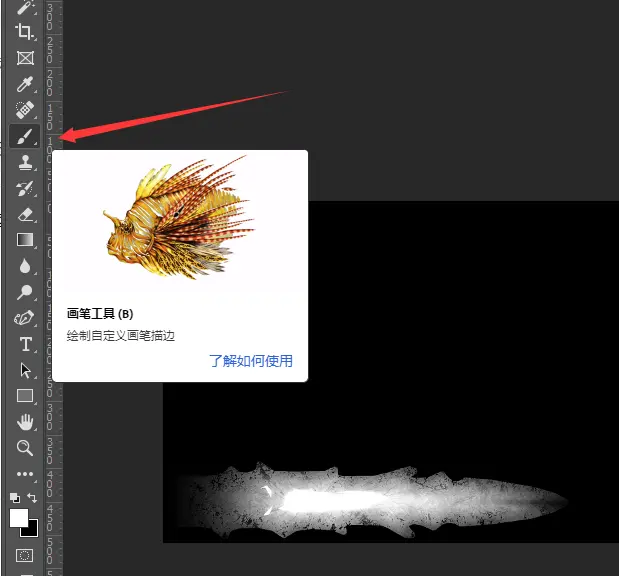
Task: Open the black background color swatch
Action: point(33,531)
